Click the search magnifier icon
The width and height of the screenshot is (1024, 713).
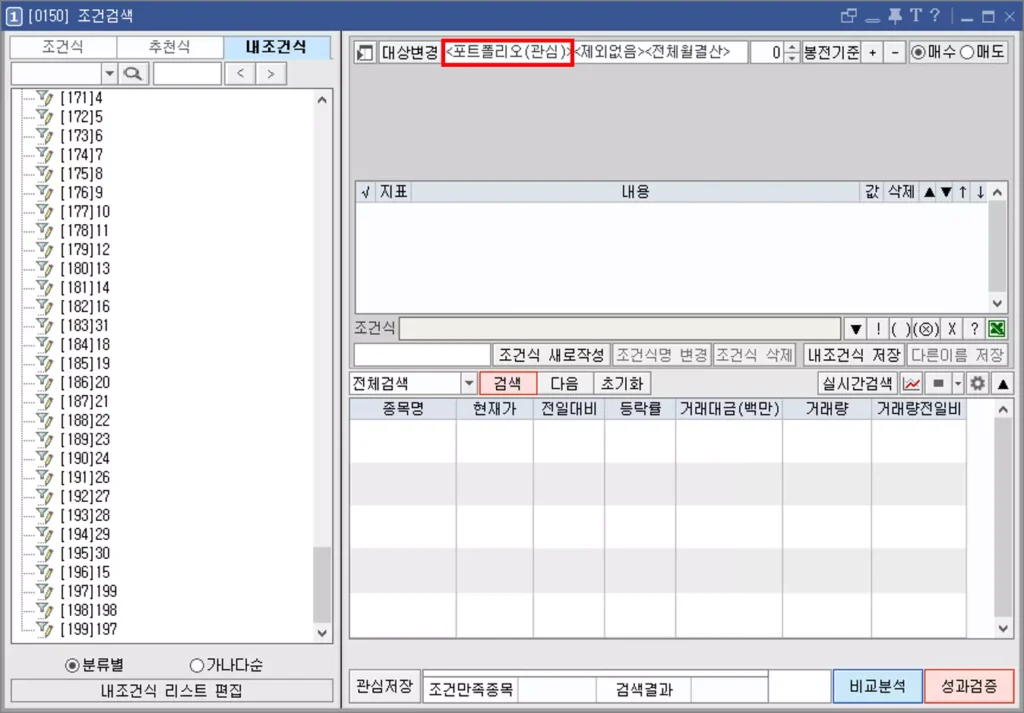[x=133, y=73]
